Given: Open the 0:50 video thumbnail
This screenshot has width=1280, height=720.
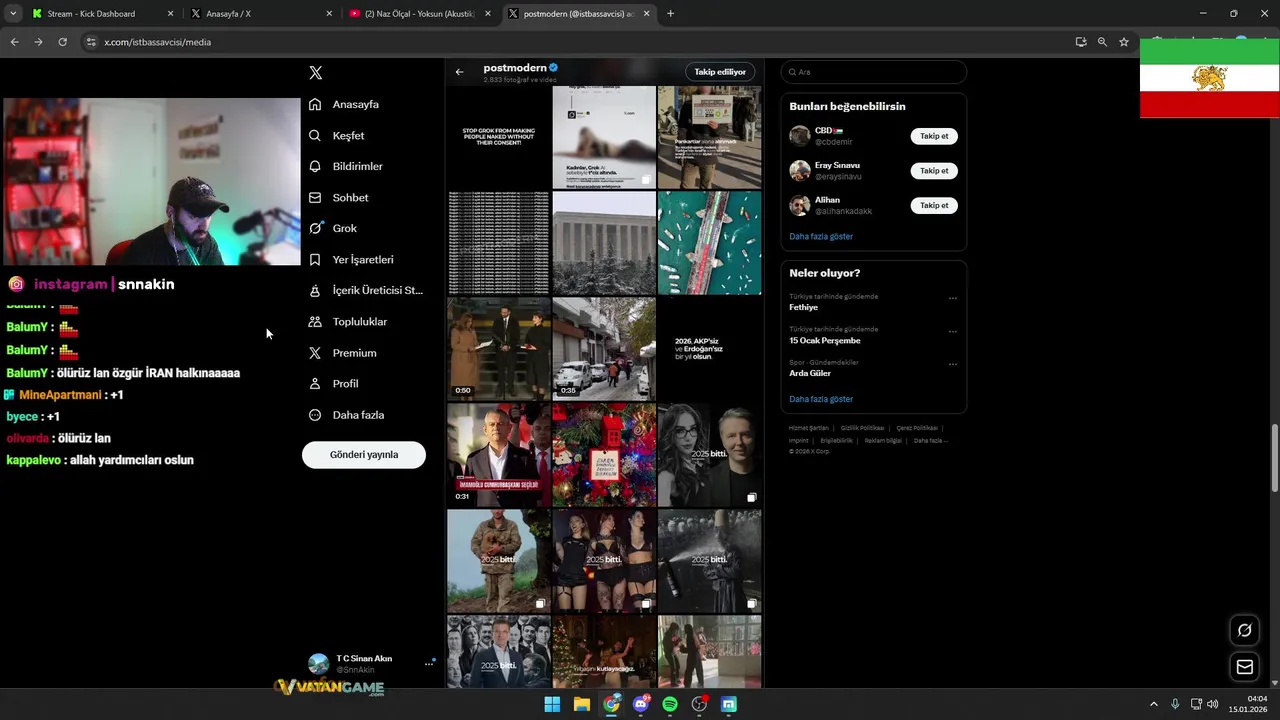Looking at the screenshot, I should (x=499, y=349).
